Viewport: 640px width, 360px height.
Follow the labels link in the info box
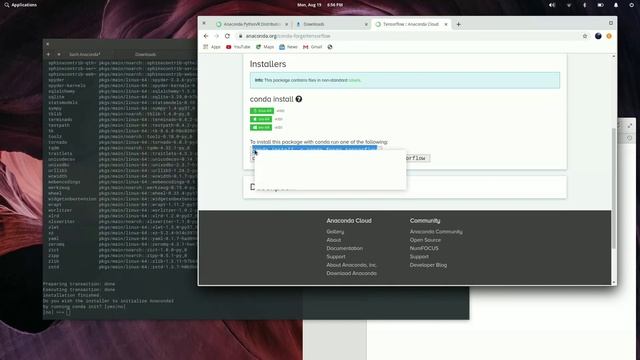354,80
